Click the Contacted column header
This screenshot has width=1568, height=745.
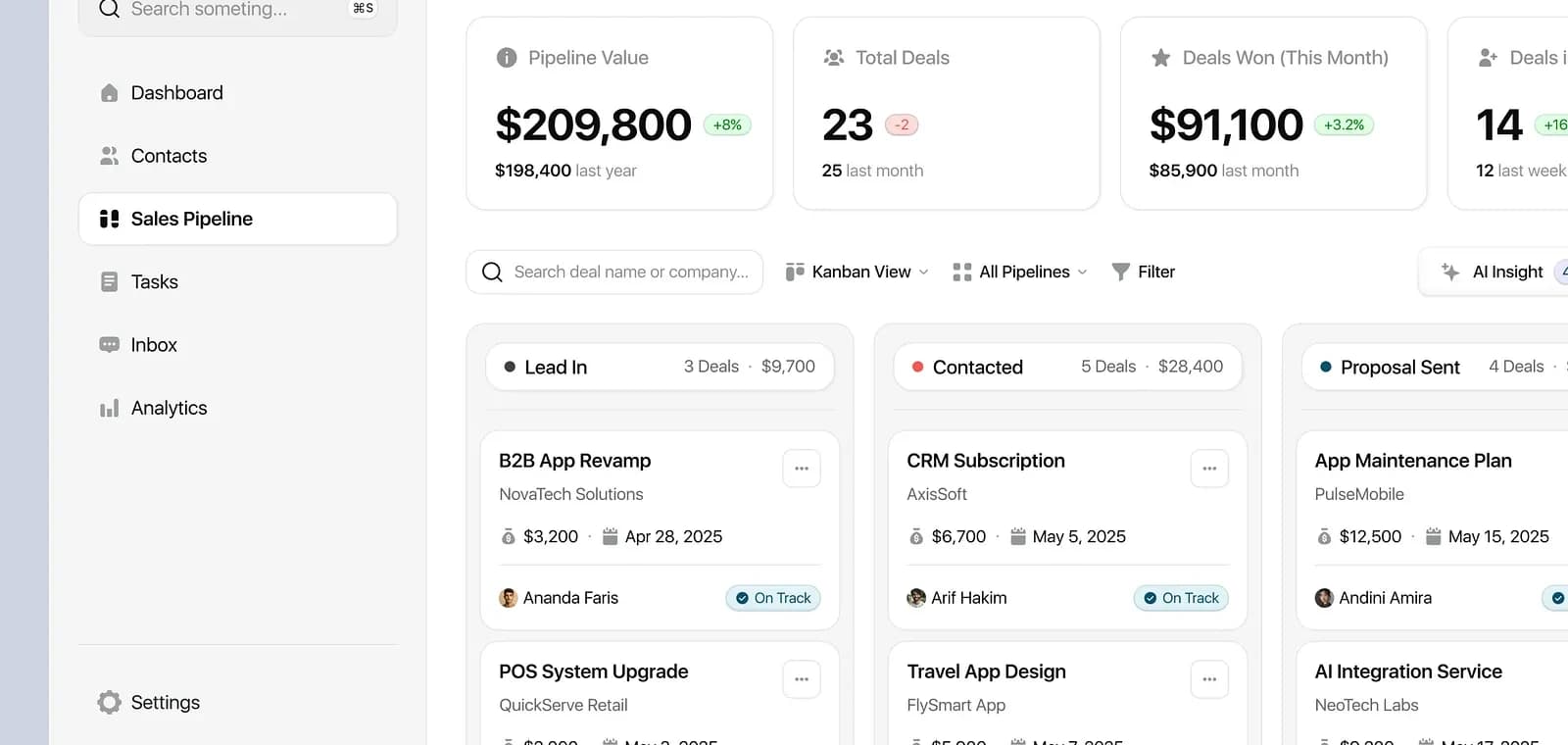[1067, 367]
